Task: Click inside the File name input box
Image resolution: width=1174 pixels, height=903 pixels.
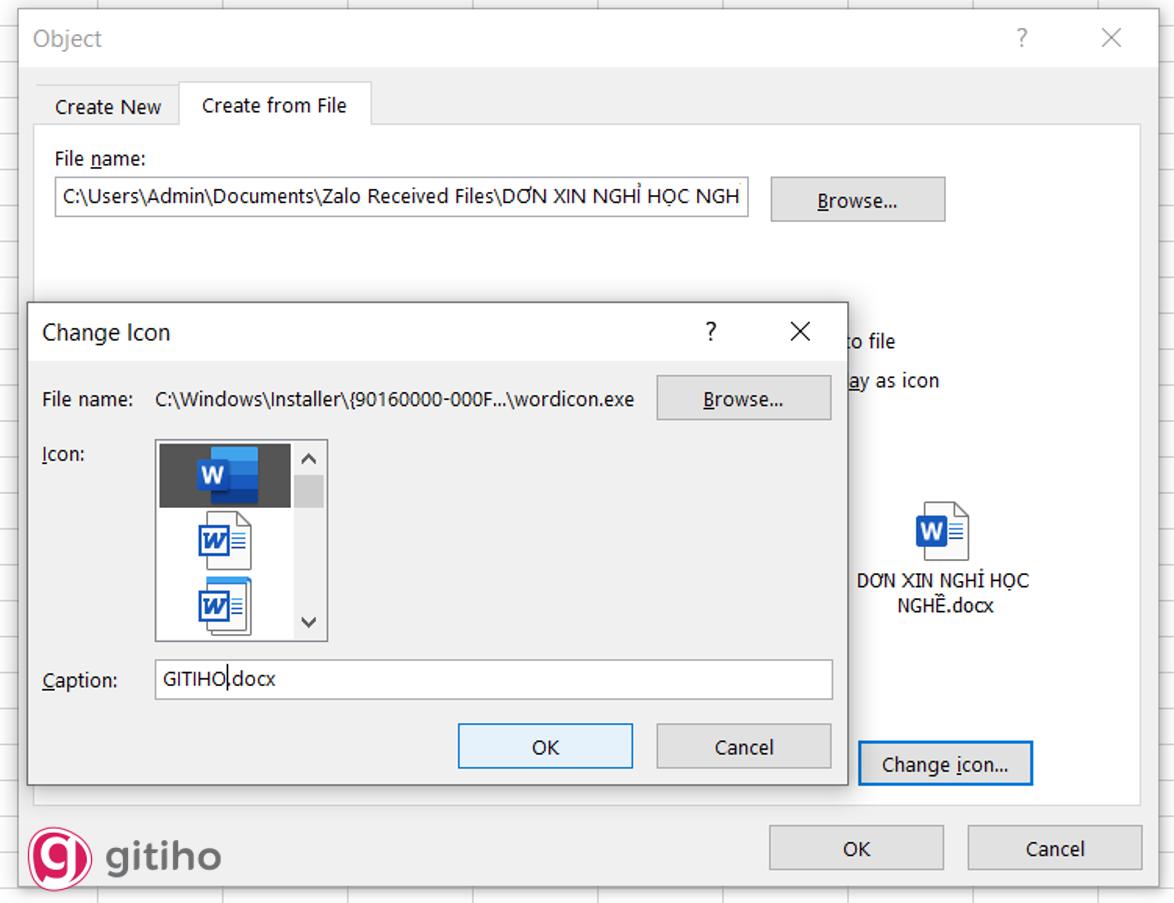Action: (x=400, y=198)
